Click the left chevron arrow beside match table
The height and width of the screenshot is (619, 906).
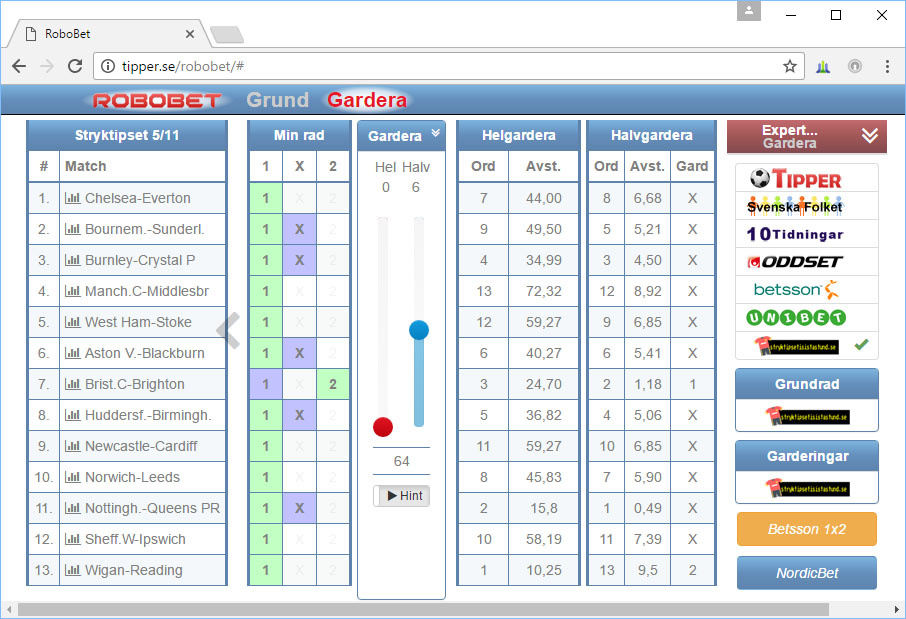click(x=229, y=330)
